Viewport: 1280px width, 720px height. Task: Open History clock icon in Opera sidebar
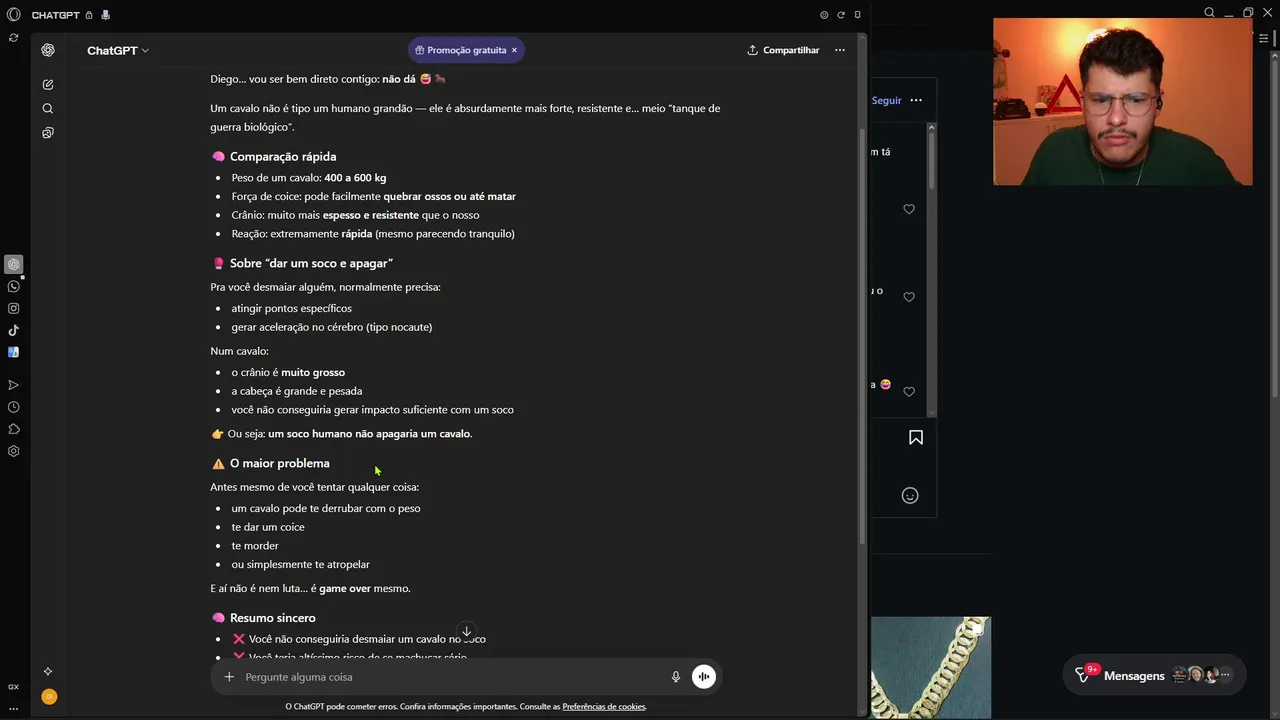pos(13,407)
